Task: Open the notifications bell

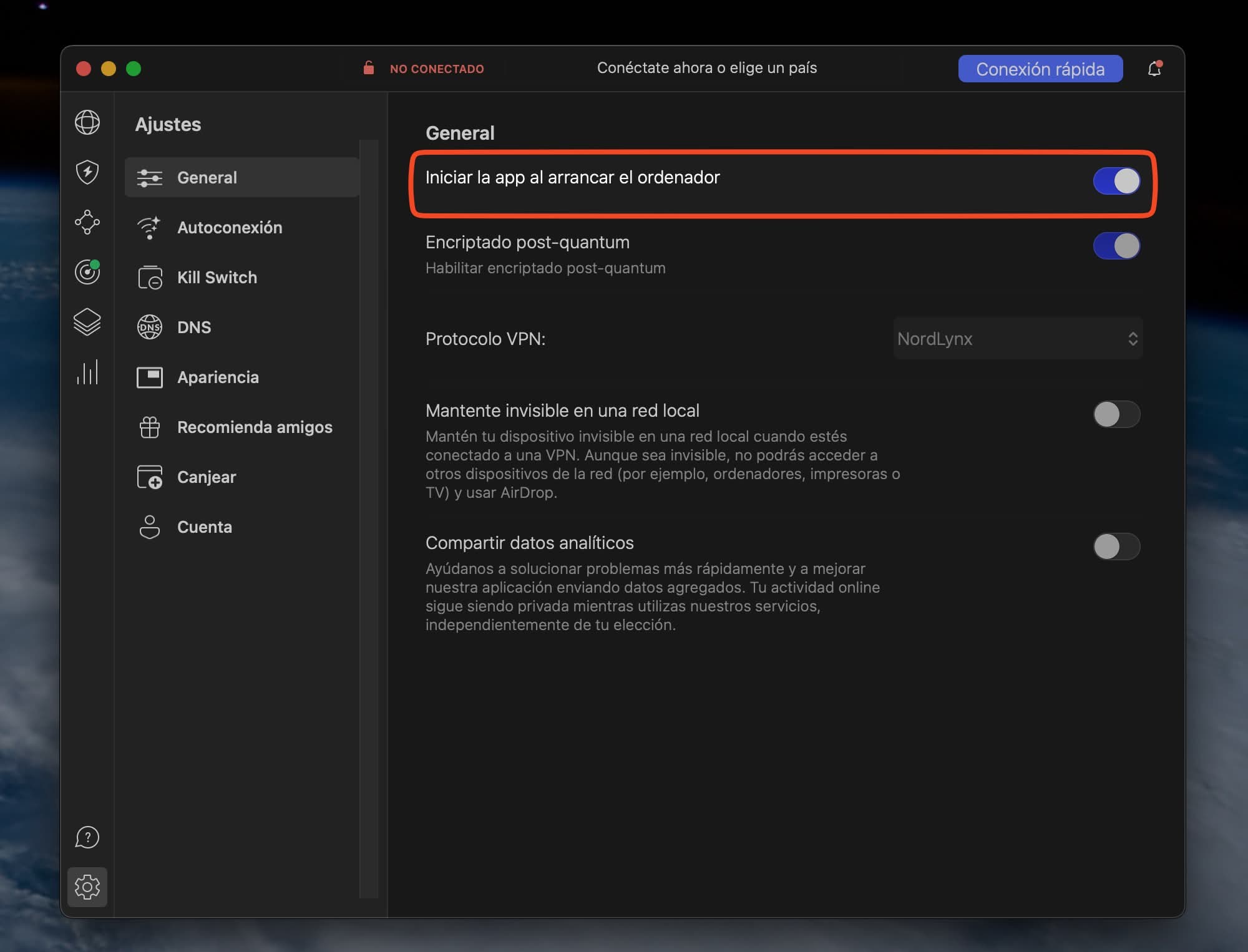Action: point(1154,69)
